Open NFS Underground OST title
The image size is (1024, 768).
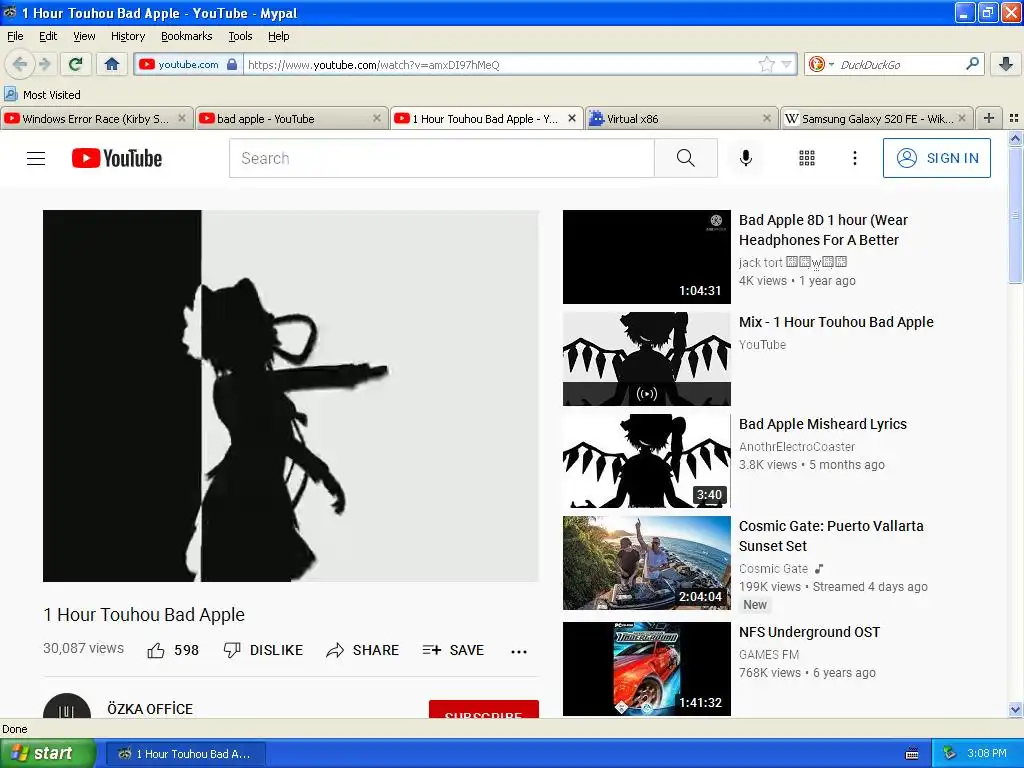[x=809, y=632]
